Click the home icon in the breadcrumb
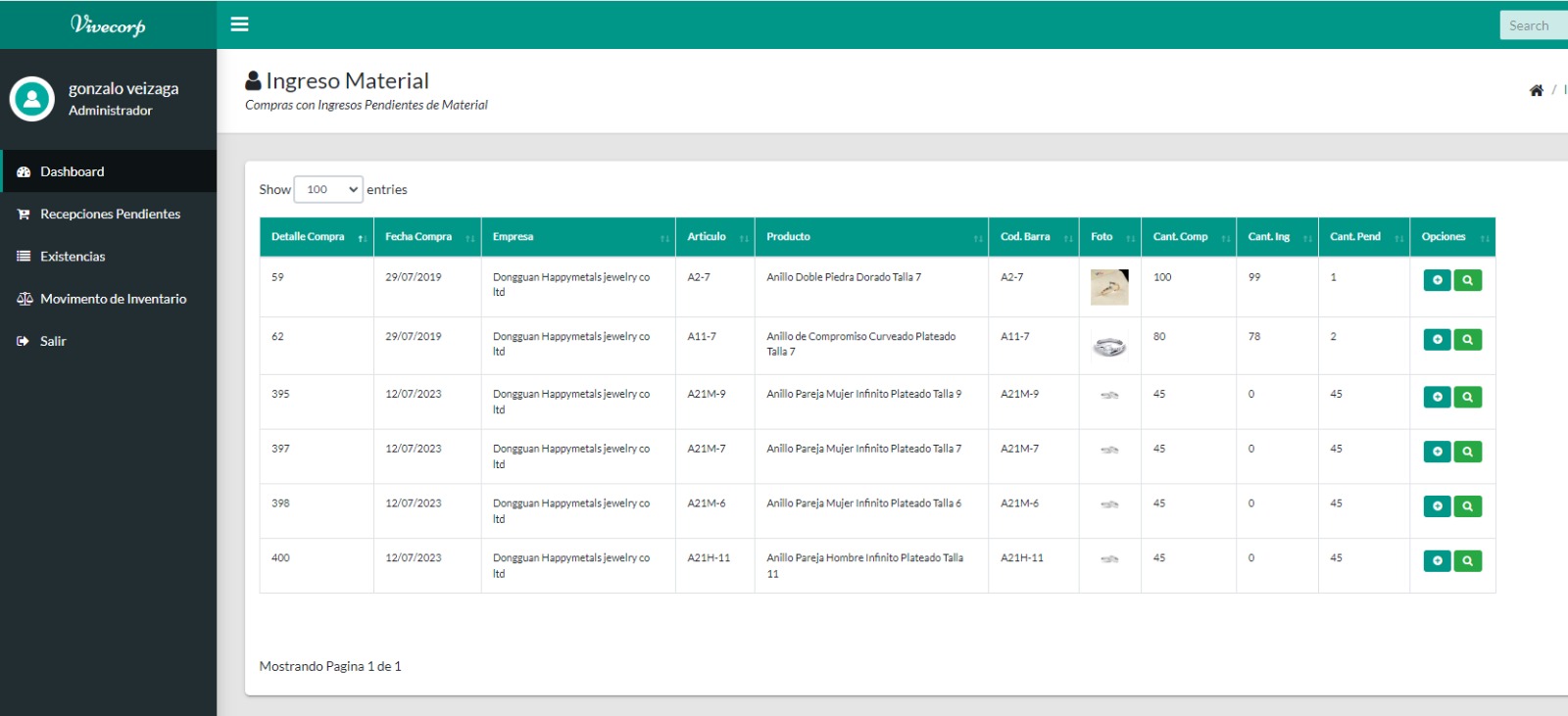Screen dimensions: 1568x716 (1536, 90)
